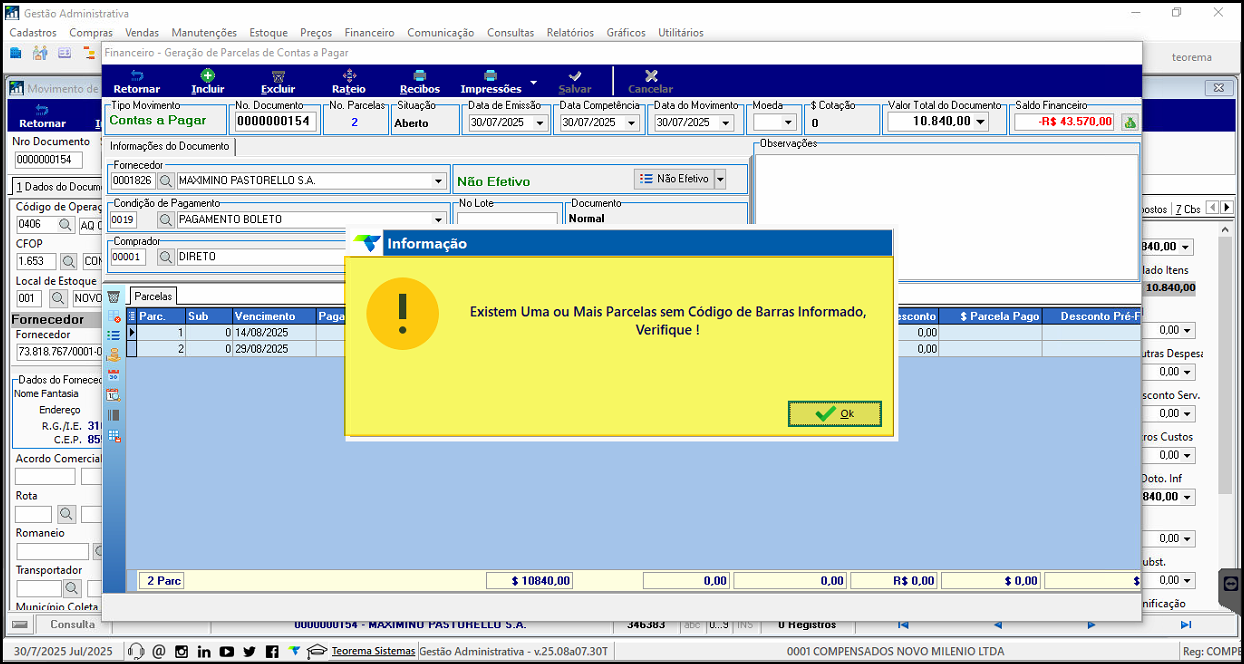
Task: Expand the Moeda combo box
Action: (788, 123)
